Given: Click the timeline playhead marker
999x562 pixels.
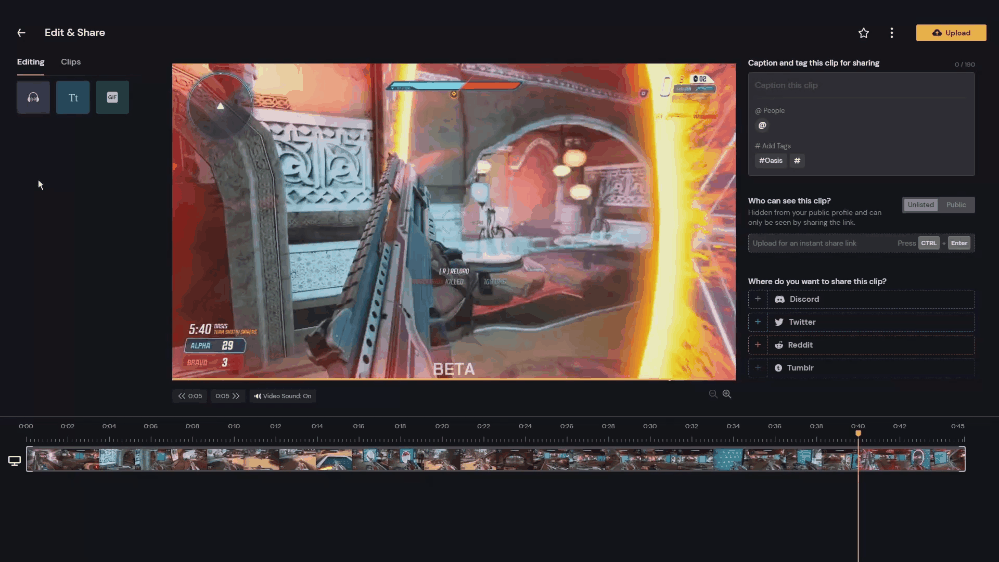Looking at the screenshot, I should [858, 433].
